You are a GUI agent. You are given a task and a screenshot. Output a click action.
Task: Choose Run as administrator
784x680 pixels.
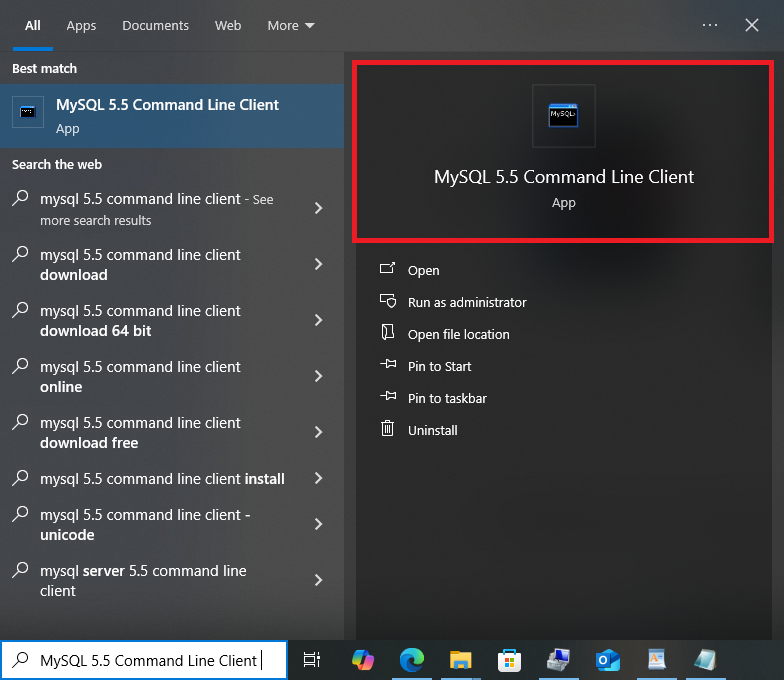pyautogui.click(x=467, y=302)
